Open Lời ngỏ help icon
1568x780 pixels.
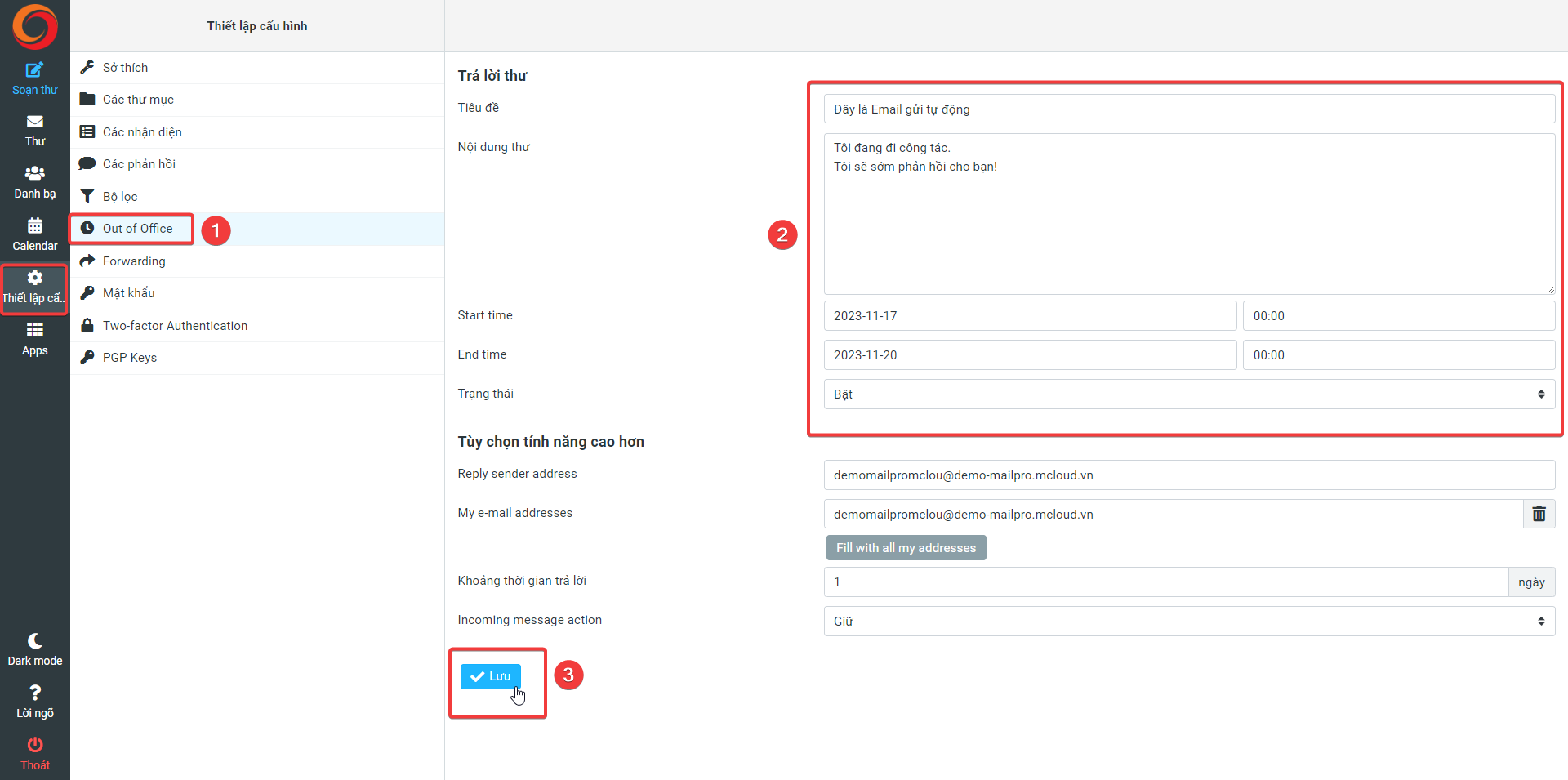[x=34, y=693]
